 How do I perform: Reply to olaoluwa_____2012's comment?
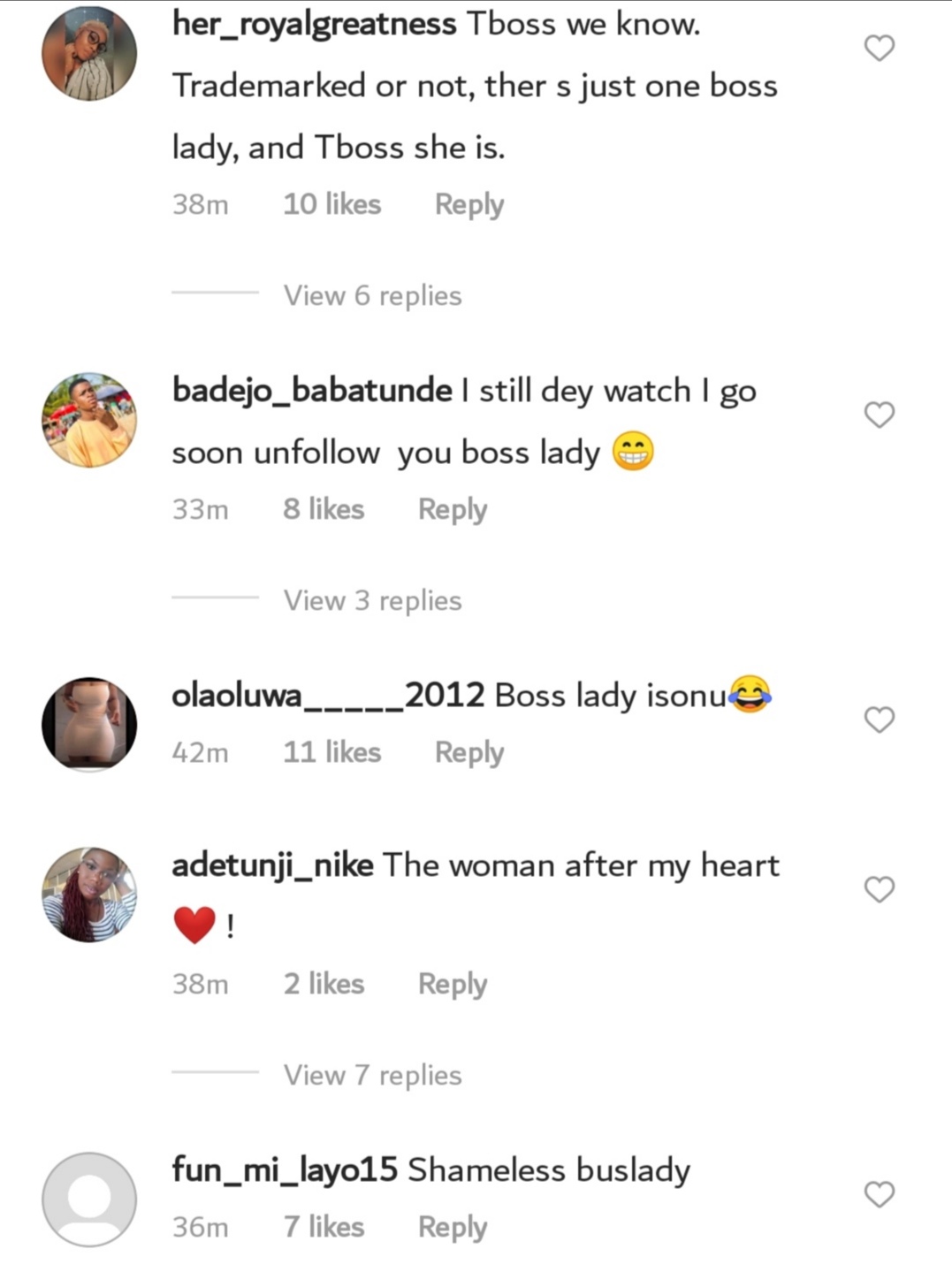click(469, 753)
